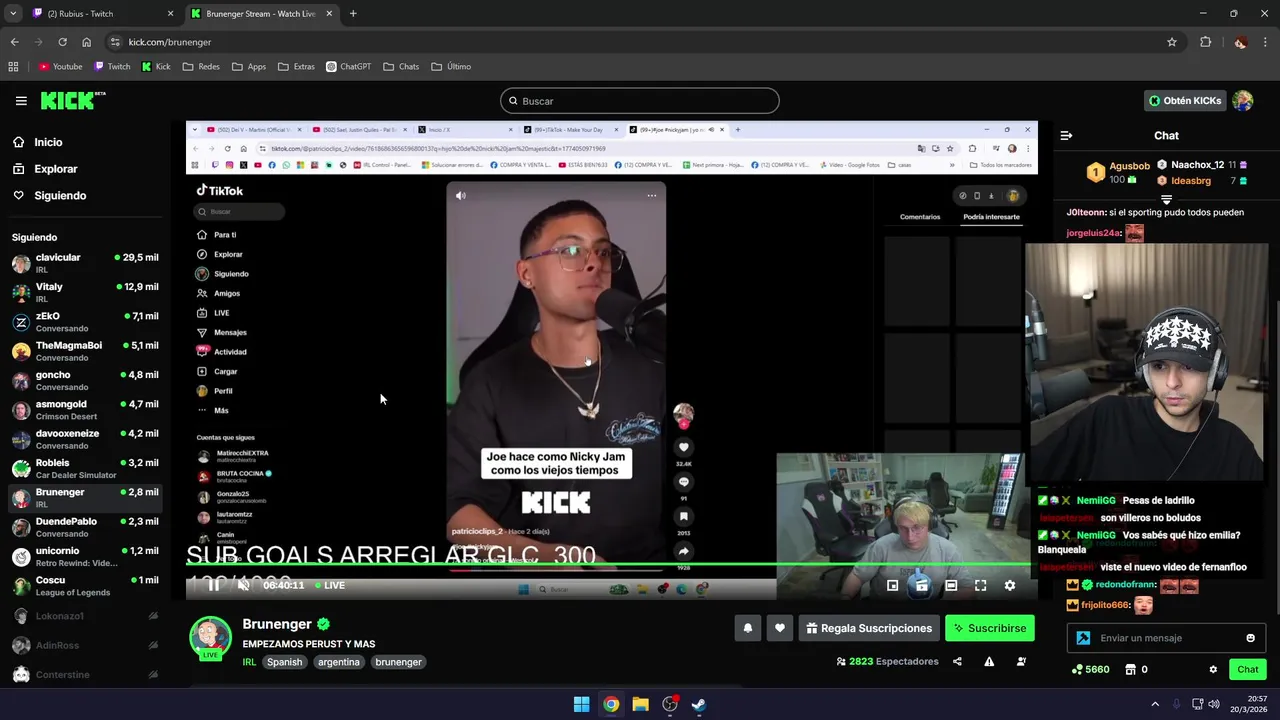Open File Explorer from taskbar
The width and height of the screenshot is (1280, 720).
[x=640, y=704]
